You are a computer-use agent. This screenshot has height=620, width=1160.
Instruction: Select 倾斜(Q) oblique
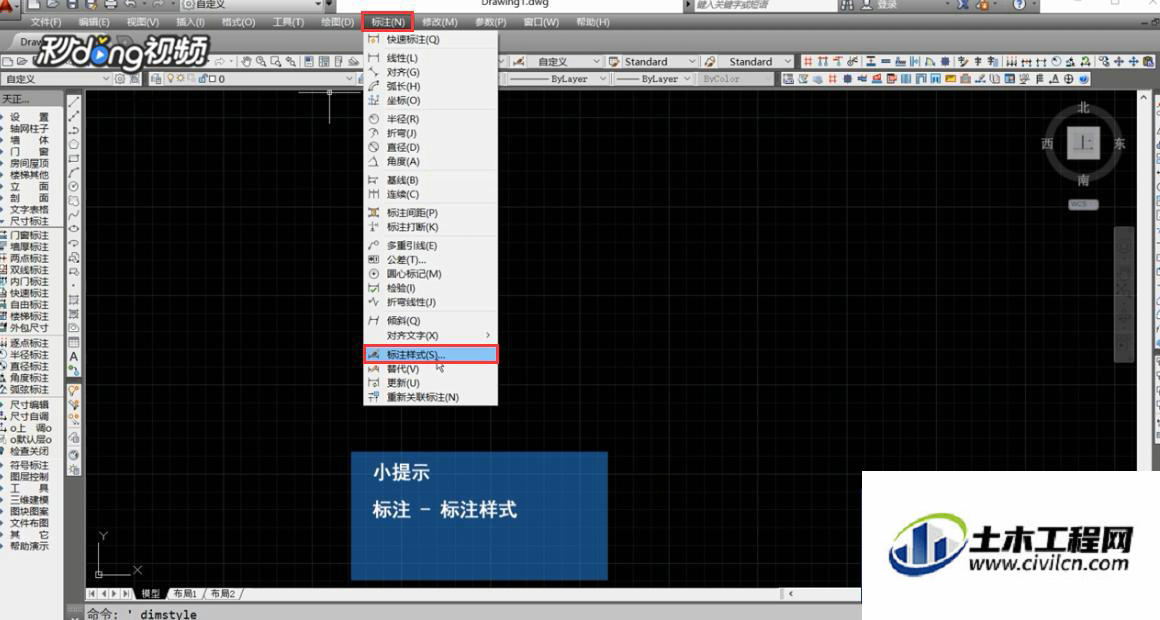pos(431,320)
